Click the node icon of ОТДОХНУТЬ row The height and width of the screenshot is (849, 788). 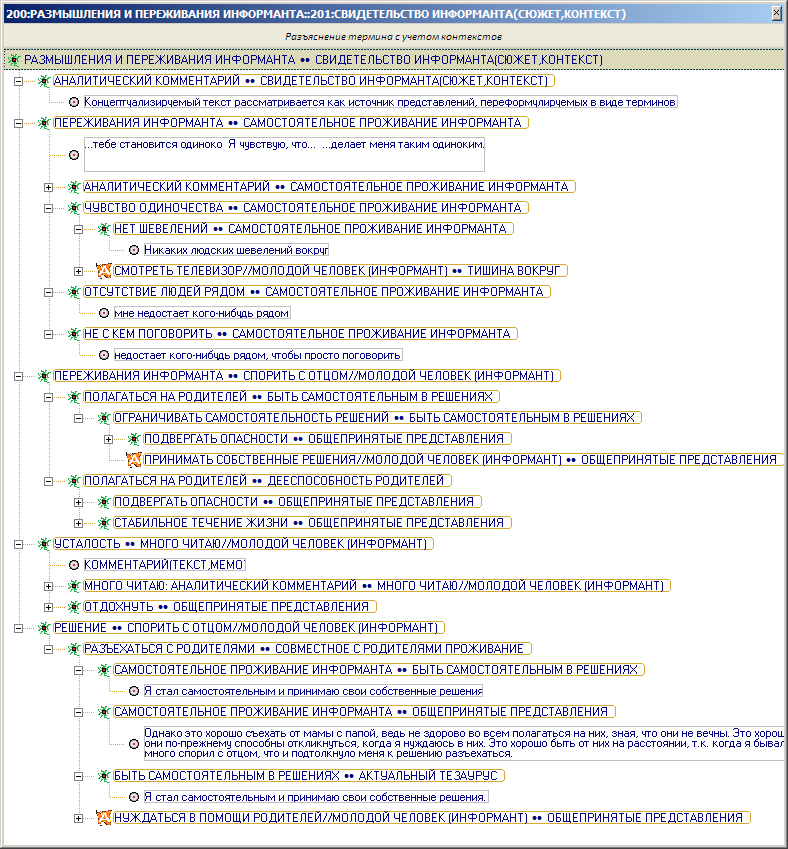tap(74, 607)
